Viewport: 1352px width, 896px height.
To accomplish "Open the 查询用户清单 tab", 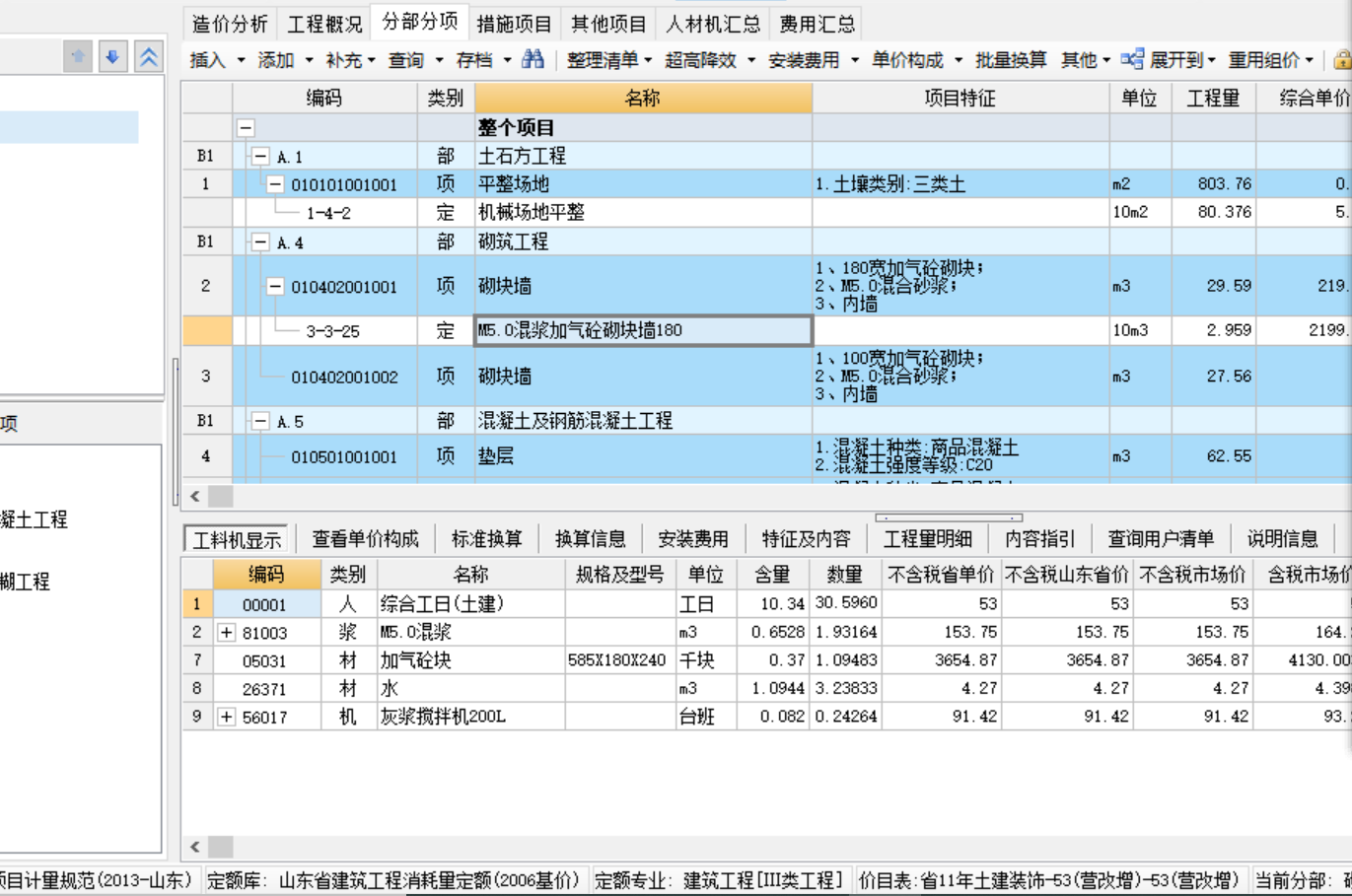I will pos(1161,539).
